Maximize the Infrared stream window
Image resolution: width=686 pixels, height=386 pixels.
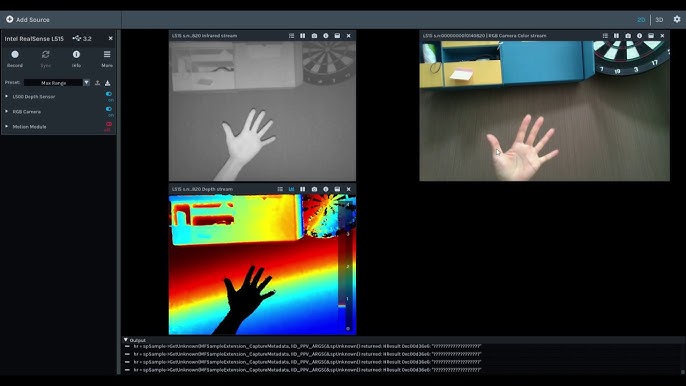[x=337, y=36]
